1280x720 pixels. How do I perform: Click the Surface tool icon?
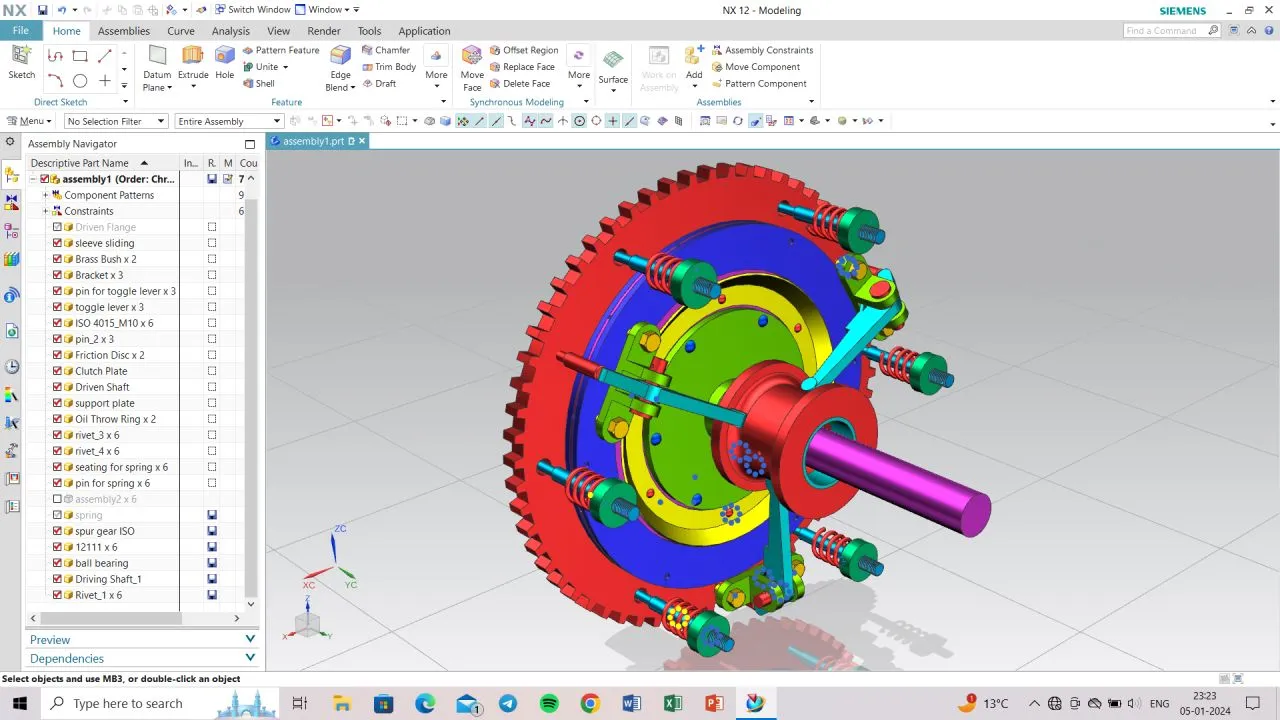pyautogui.click(x=613, y=59)
